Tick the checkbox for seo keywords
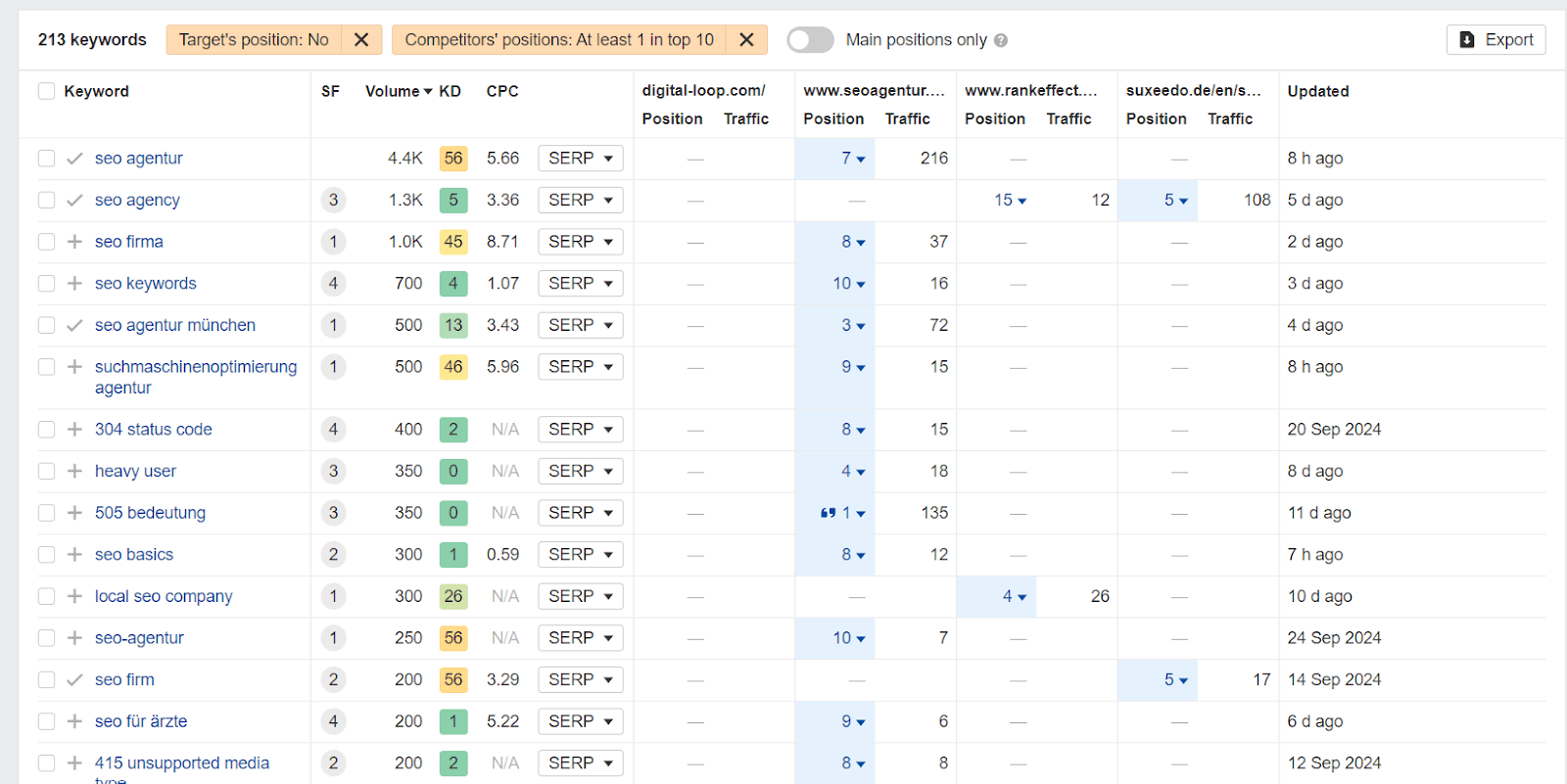This screenshot has height=784, width=1567. (x=46, y=284)
